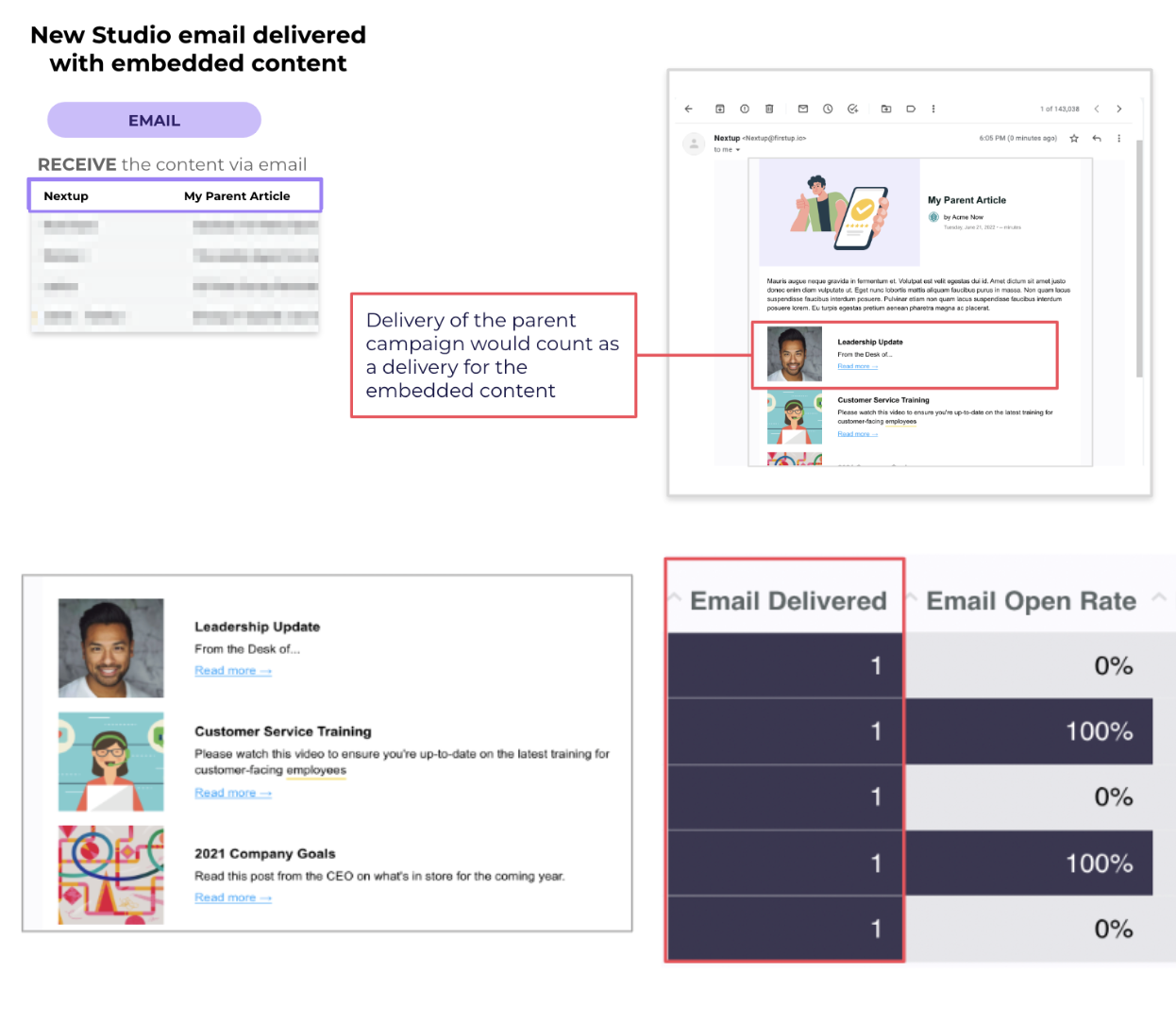1176x1023 pixels.
Task: Move the email to a folder
Action: tap(886, 108)
